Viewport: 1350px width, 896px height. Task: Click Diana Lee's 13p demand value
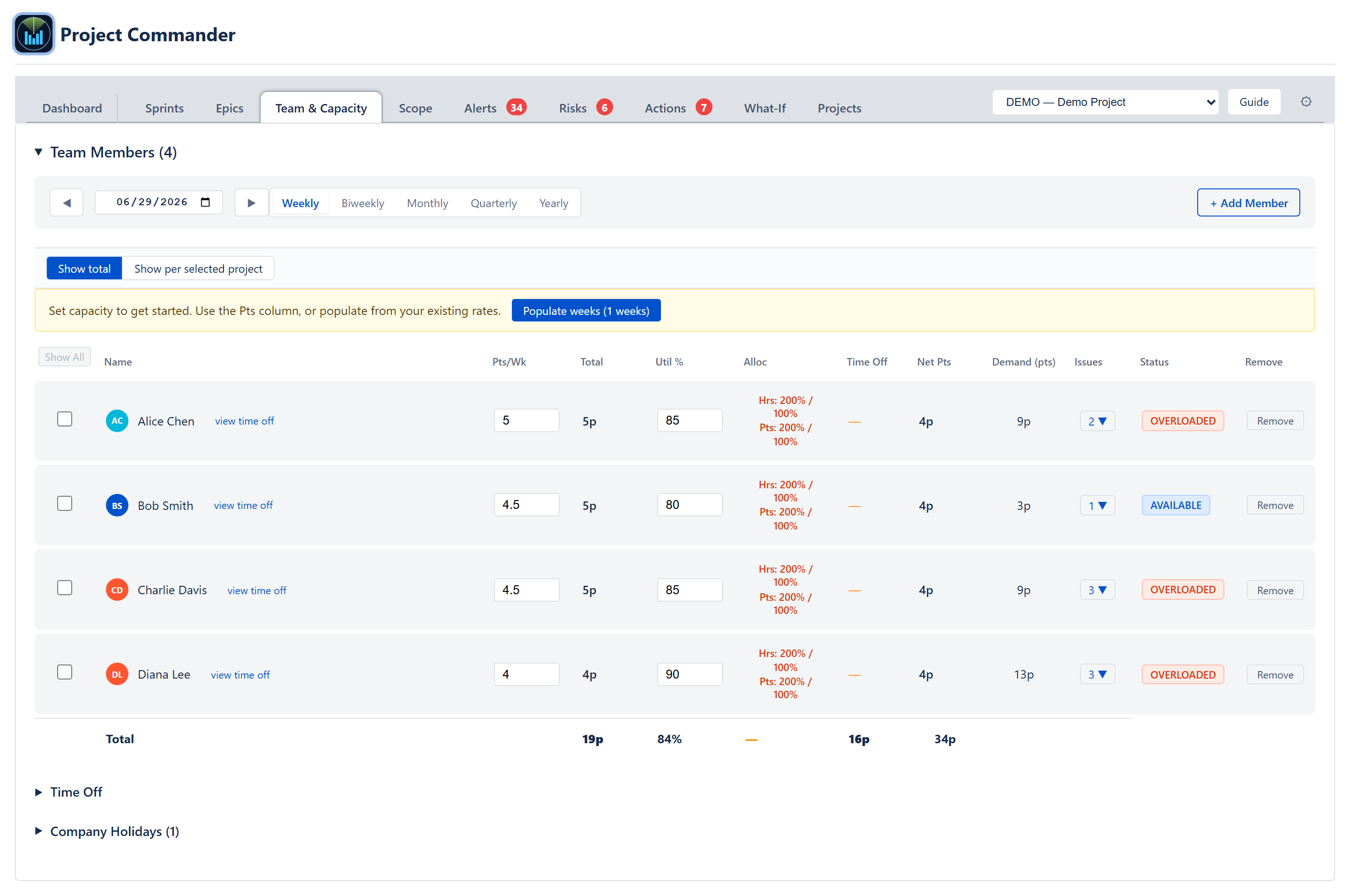click(1023, 675)
